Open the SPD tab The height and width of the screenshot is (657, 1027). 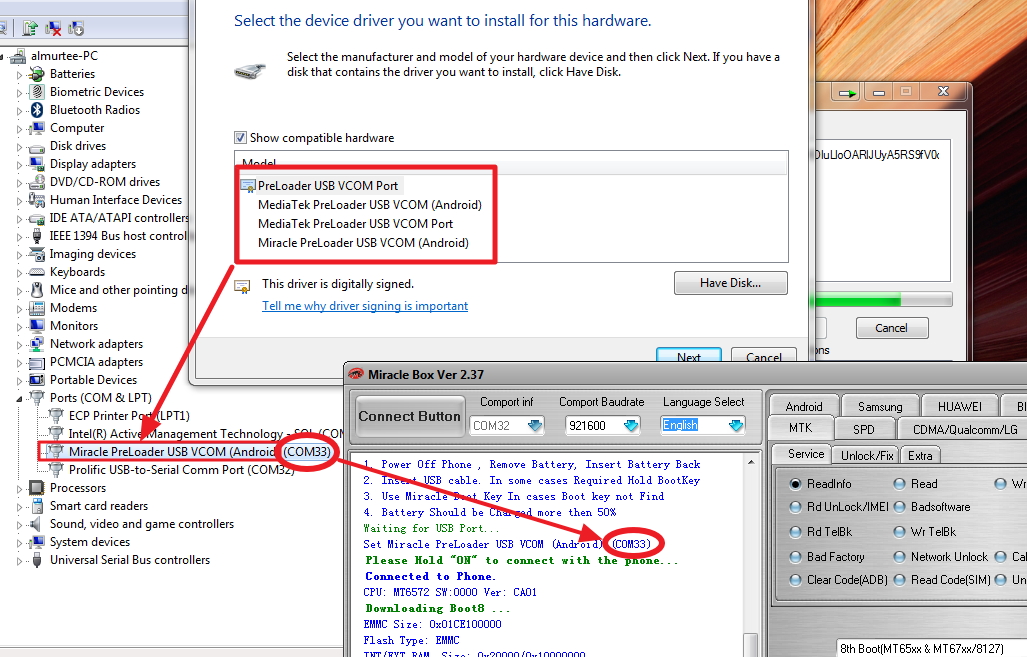(x=863, y=430)
